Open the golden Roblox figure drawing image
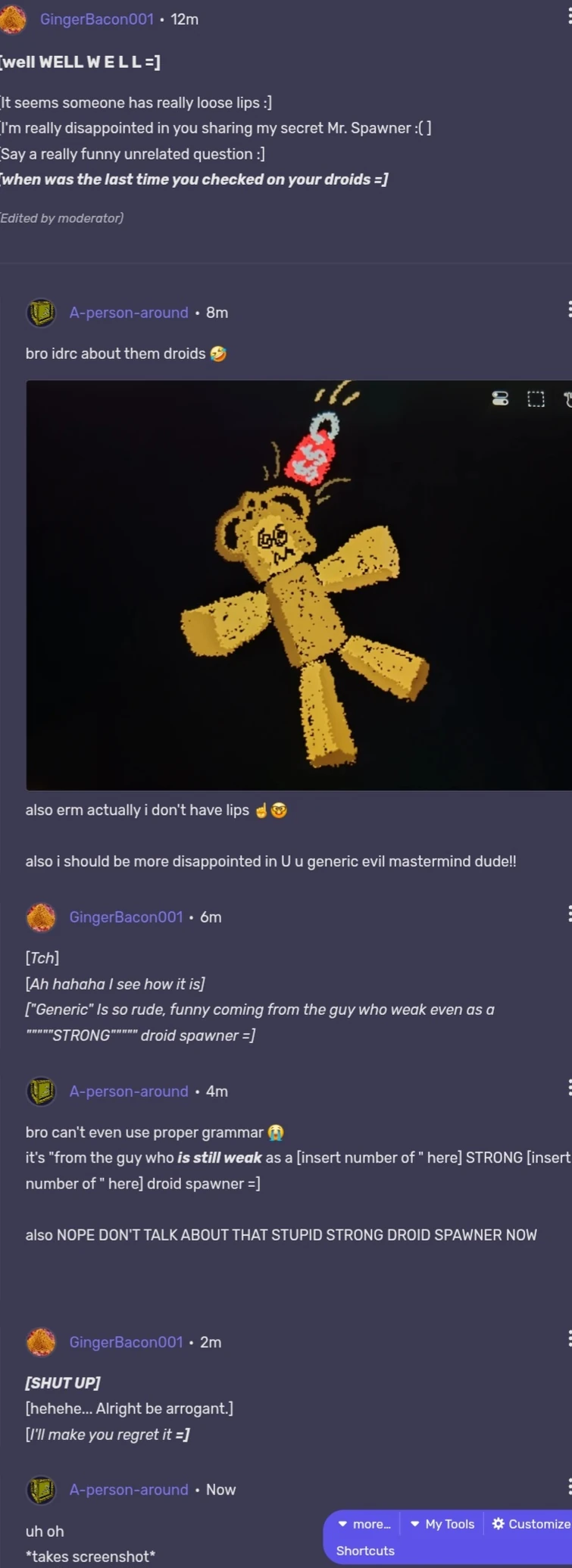The image size is (572, 1568). (x=299, y=585)
